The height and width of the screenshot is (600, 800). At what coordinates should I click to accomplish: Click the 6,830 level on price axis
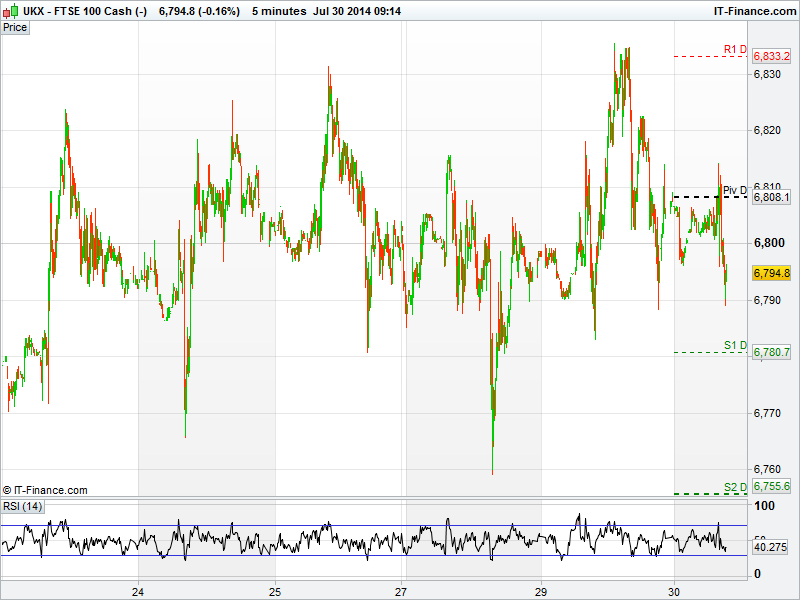(767, 74)
